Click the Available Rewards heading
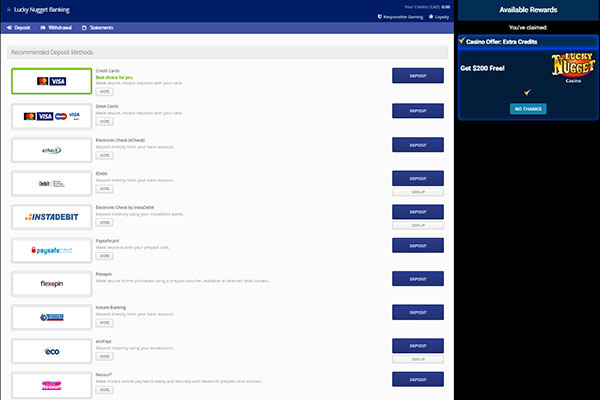This screenshot has width=600, height=400. [528, 10]
